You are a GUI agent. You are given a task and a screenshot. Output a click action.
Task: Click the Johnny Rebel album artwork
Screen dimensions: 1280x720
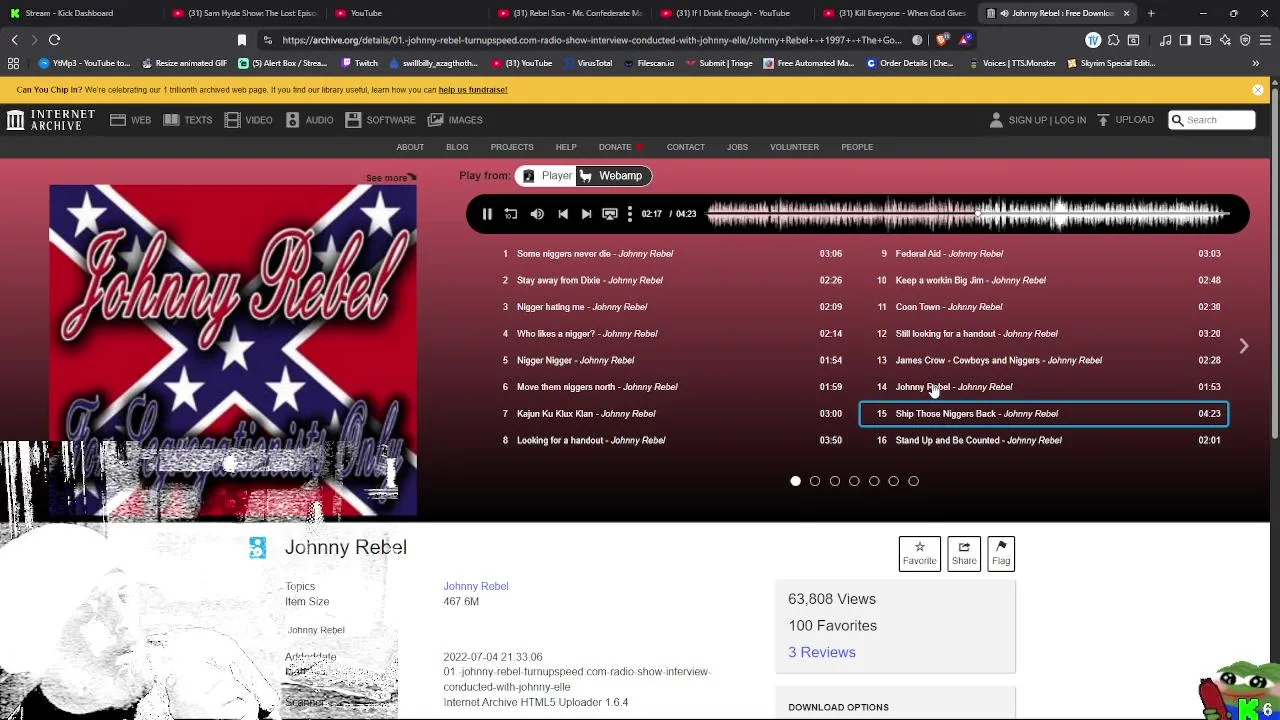(x=233, y=350)
